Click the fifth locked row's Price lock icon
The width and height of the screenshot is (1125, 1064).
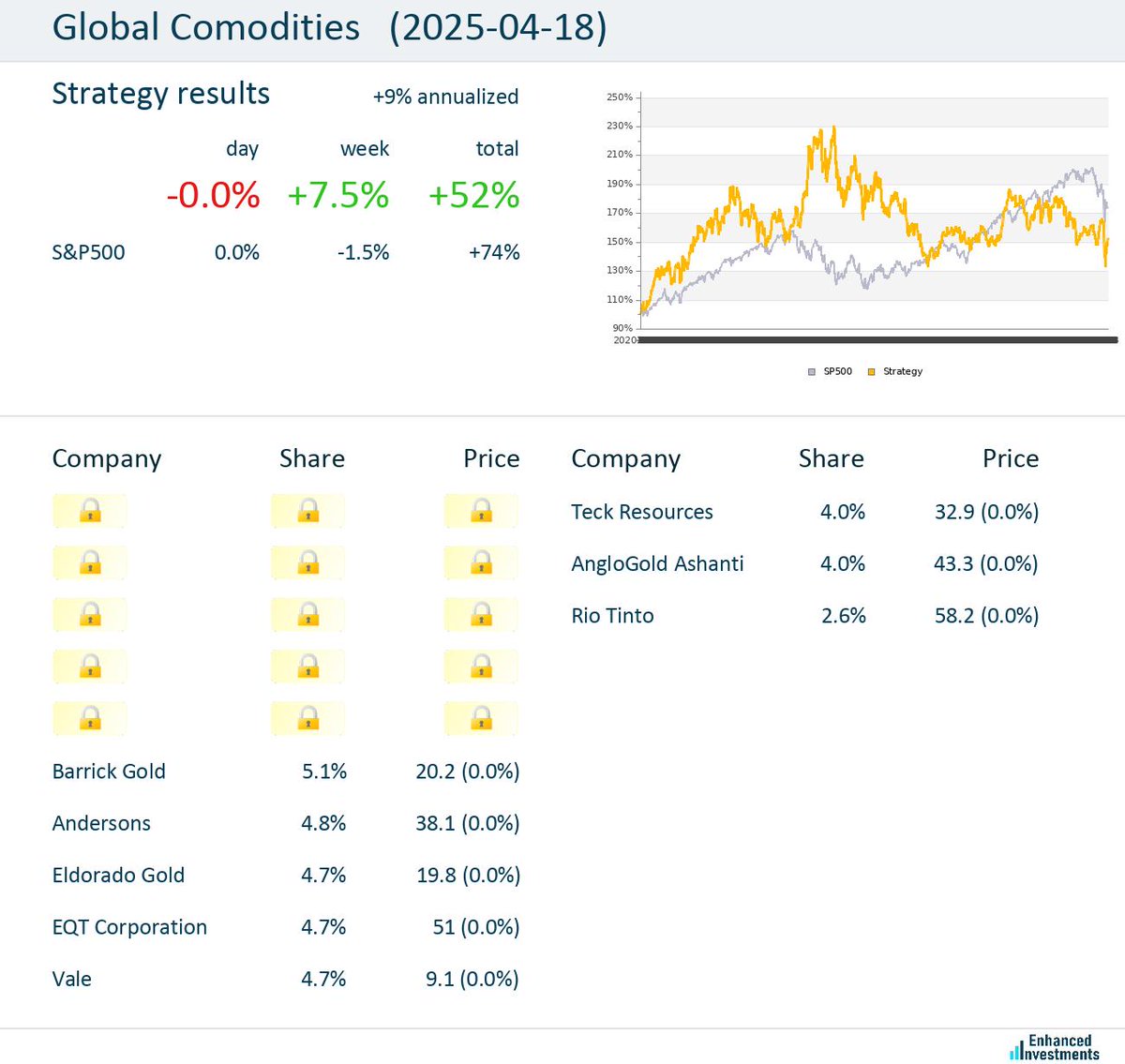(x=482, y=719)
